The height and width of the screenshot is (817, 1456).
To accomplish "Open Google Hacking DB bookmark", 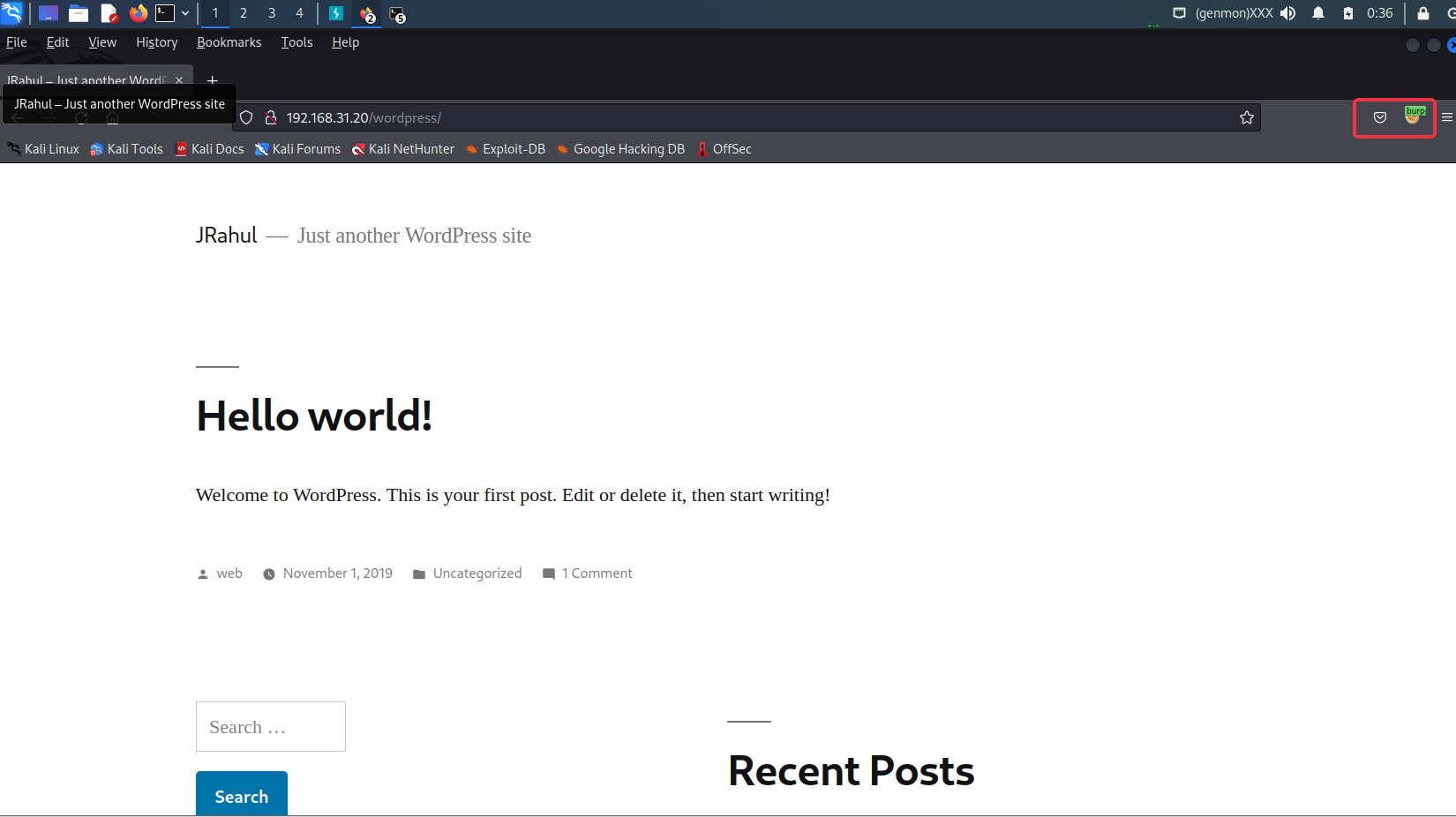I will 620,149.
